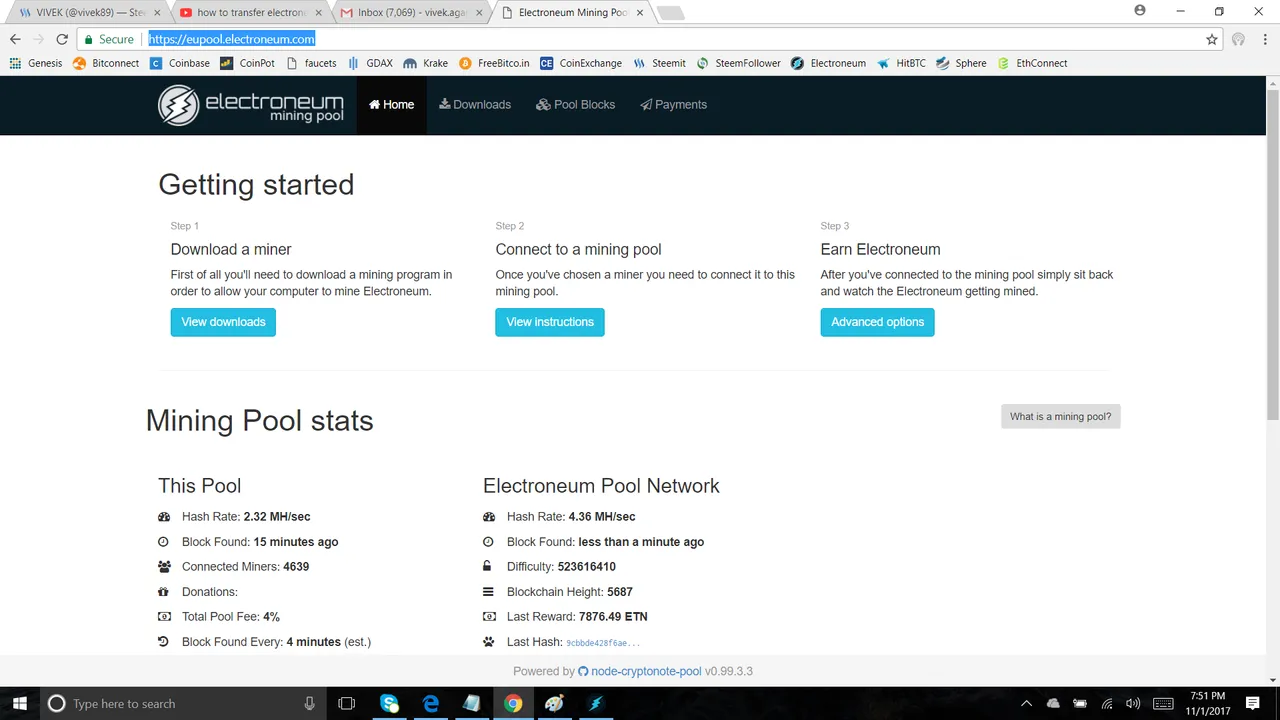
Task: Select the Electroneum Mining Pool tab
Action: pos(572,13)
